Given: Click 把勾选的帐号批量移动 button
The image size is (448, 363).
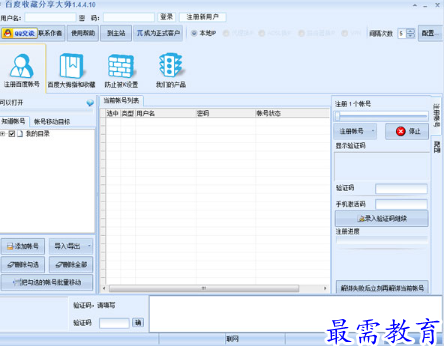Looking at the screenshot, I should click(47, 283).
